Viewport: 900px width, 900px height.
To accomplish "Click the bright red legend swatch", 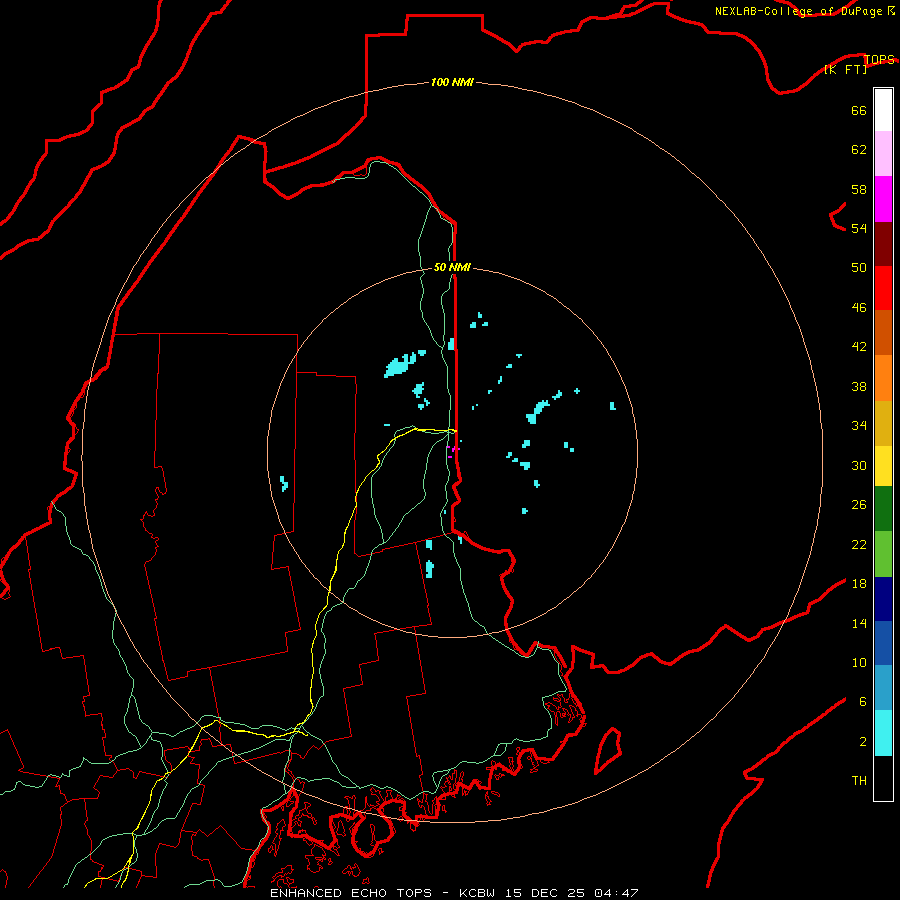I will point(883,288).
